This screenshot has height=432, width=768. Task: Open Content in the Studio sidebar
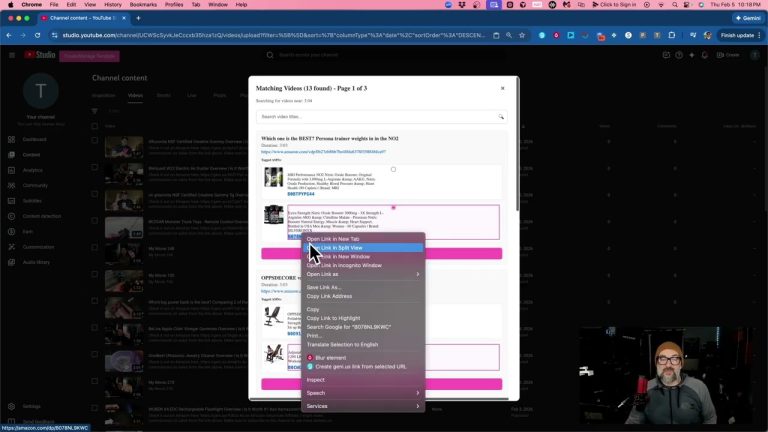coord(29,155)
